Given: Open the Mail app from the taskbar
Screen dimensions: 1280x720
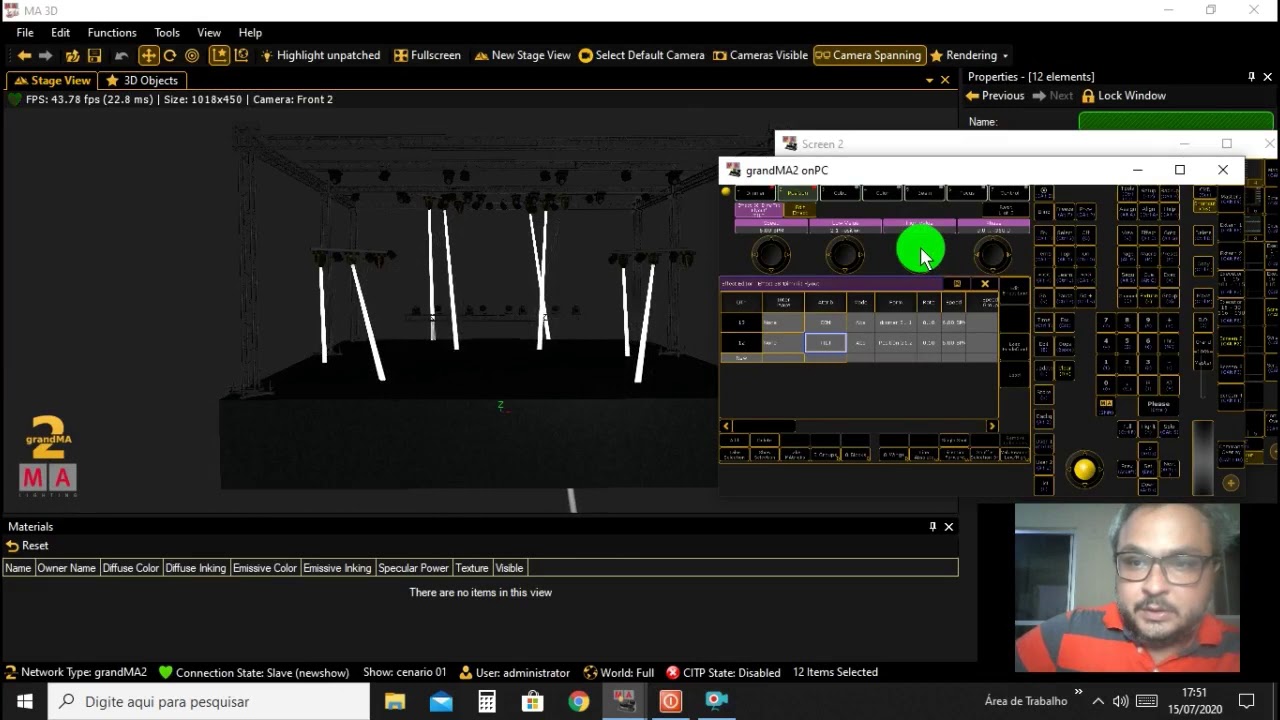Looking at the screenshot, I should point(441,701).
